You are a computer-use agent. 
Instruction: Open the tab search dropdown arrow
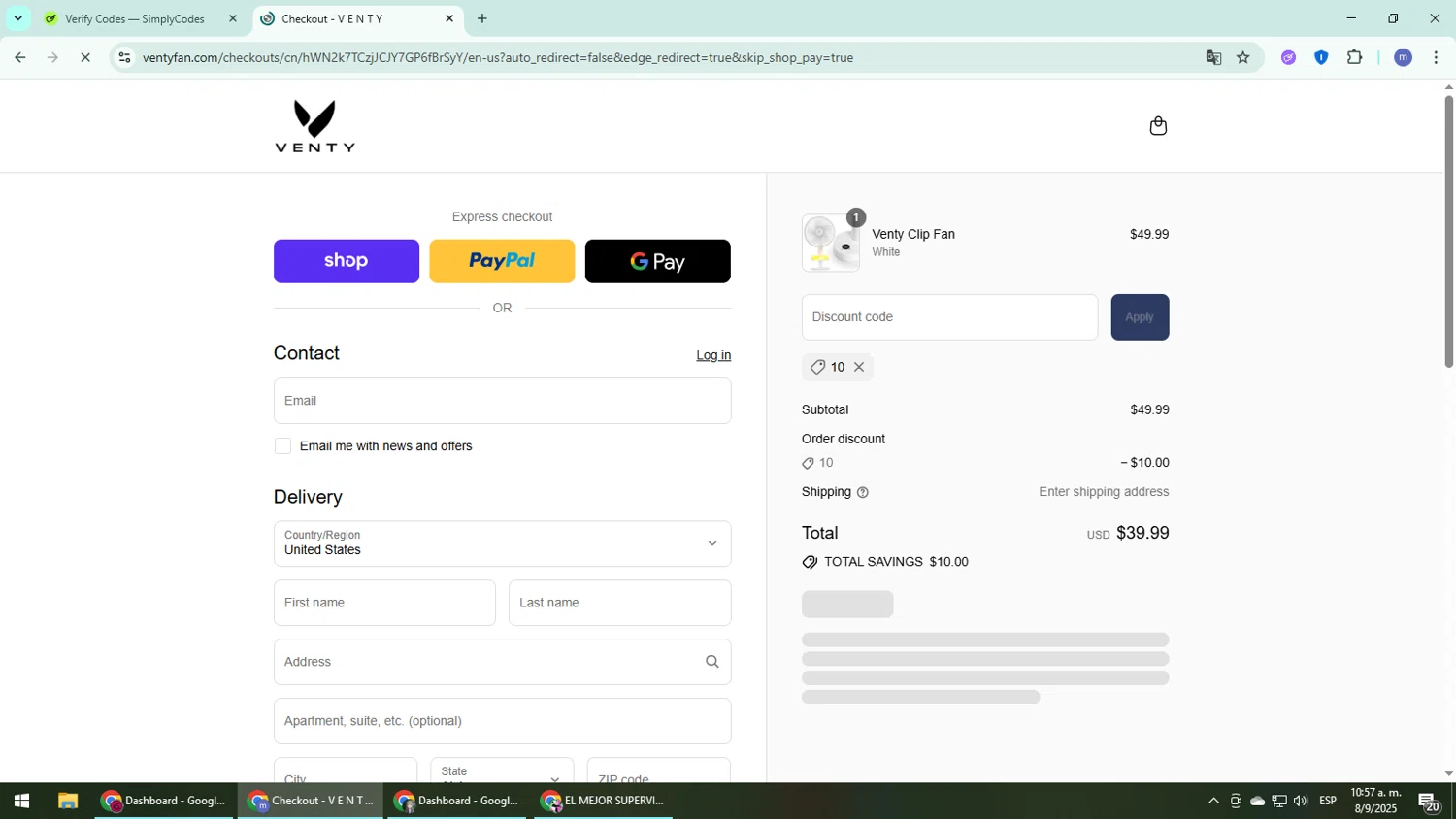tap(17, 18)
